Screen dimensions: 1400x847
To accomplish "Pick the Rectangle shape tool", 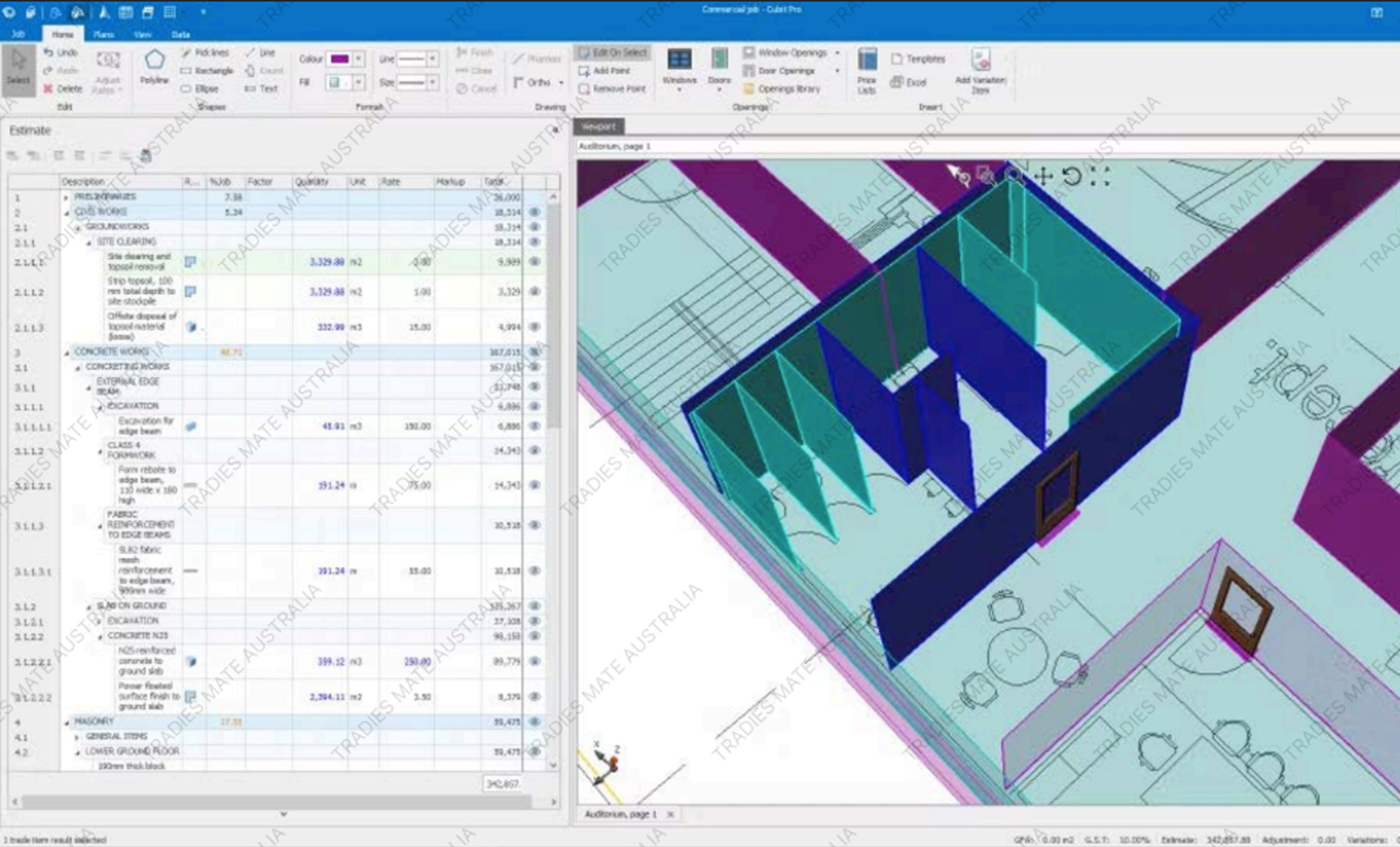I will tap(207, 71).
